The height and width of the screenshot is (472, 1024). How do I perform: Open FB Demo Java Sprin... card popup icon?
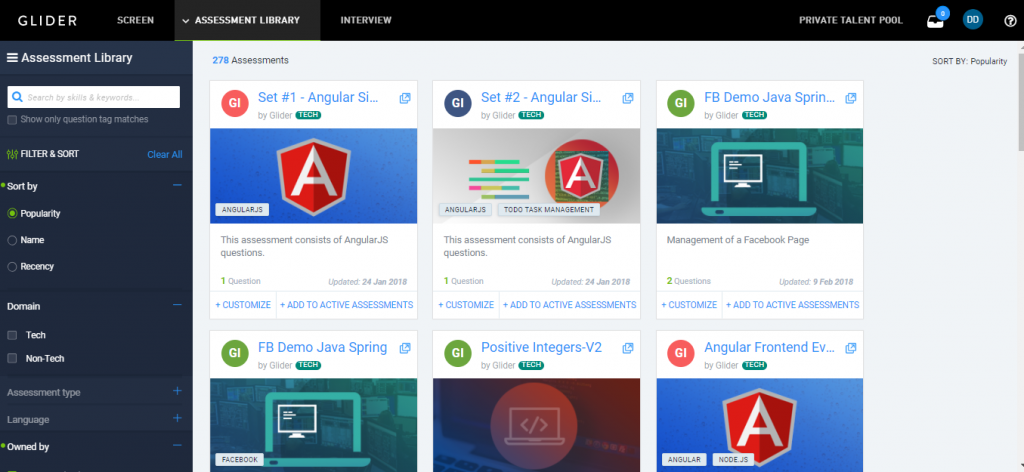click(x=851, y=98)
